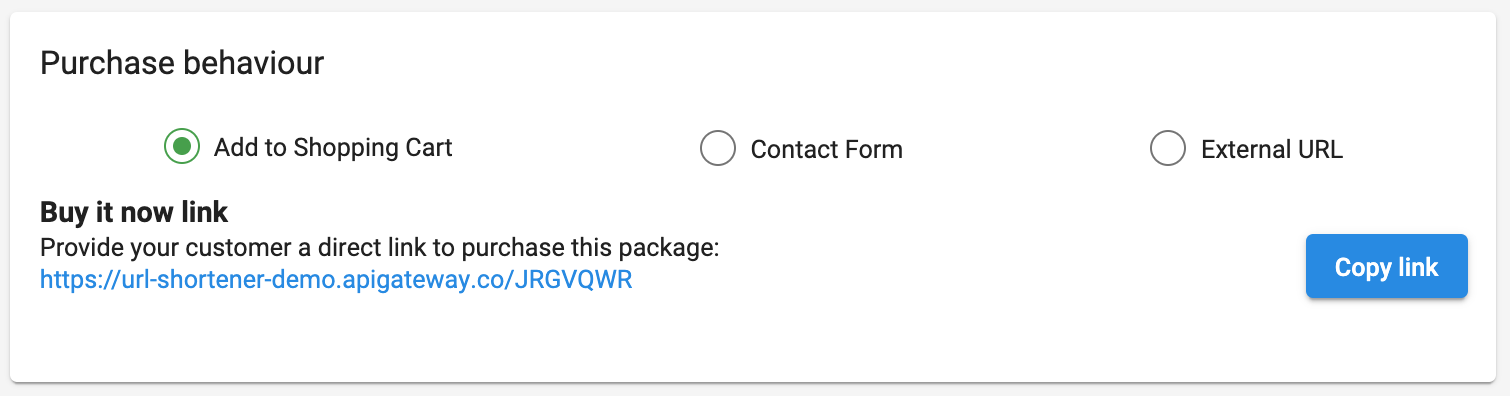Switch purchase behaviour to Contact Form
Viewport: 1510px width, 396px height.
point(718,149)
